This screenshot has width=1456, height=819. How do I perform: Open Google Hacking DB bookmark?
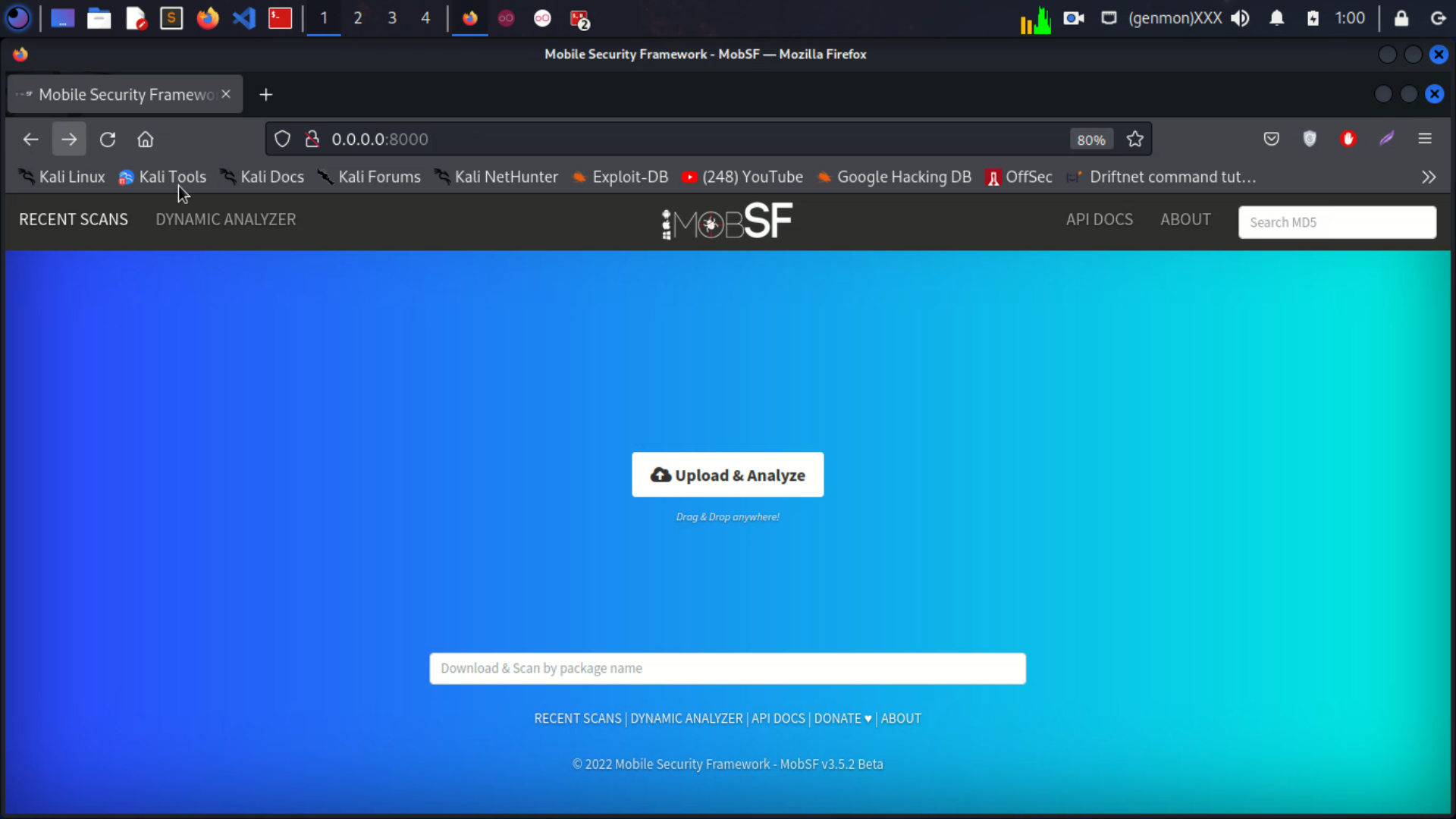pyautogui.click(x=894, y=177)
